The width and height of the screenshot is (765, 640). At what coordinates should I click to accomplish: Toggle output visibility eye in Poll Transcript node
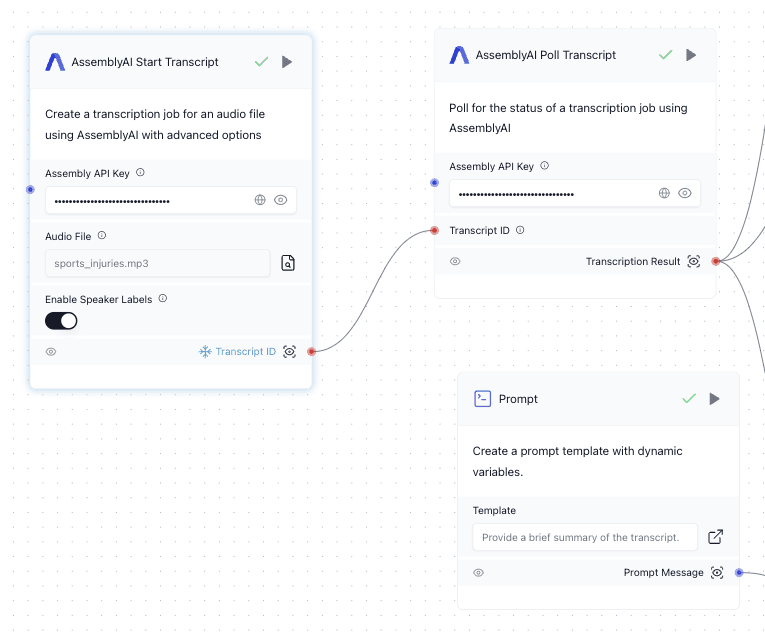tap(455, 261)
